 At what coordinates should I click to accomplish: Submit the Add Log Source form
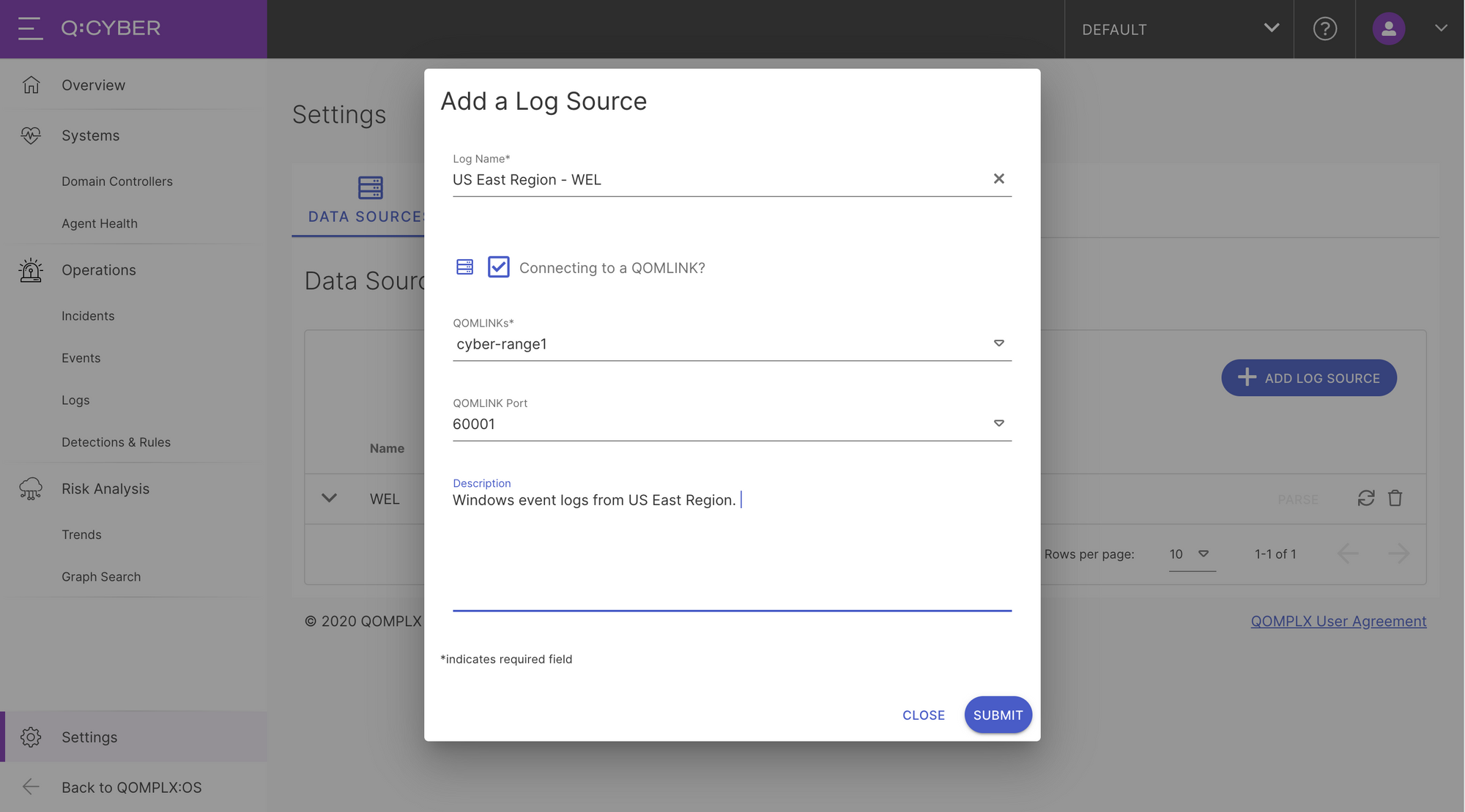click(x=998, y=714)
